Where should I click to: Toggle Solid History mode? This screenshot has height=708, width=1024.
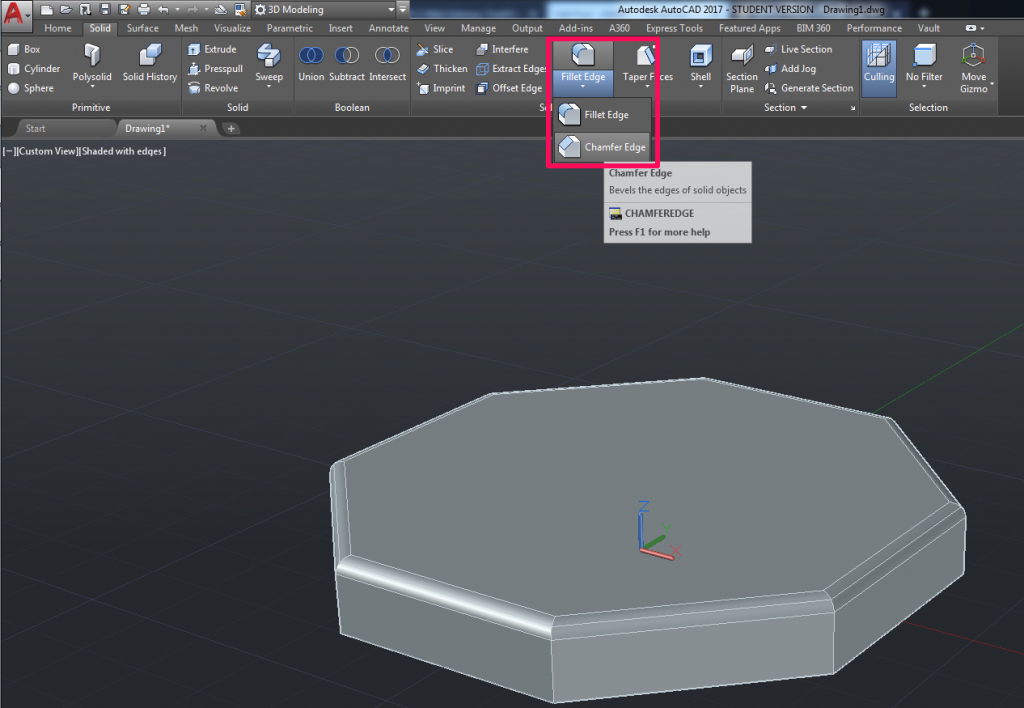(x=148, y=62)
